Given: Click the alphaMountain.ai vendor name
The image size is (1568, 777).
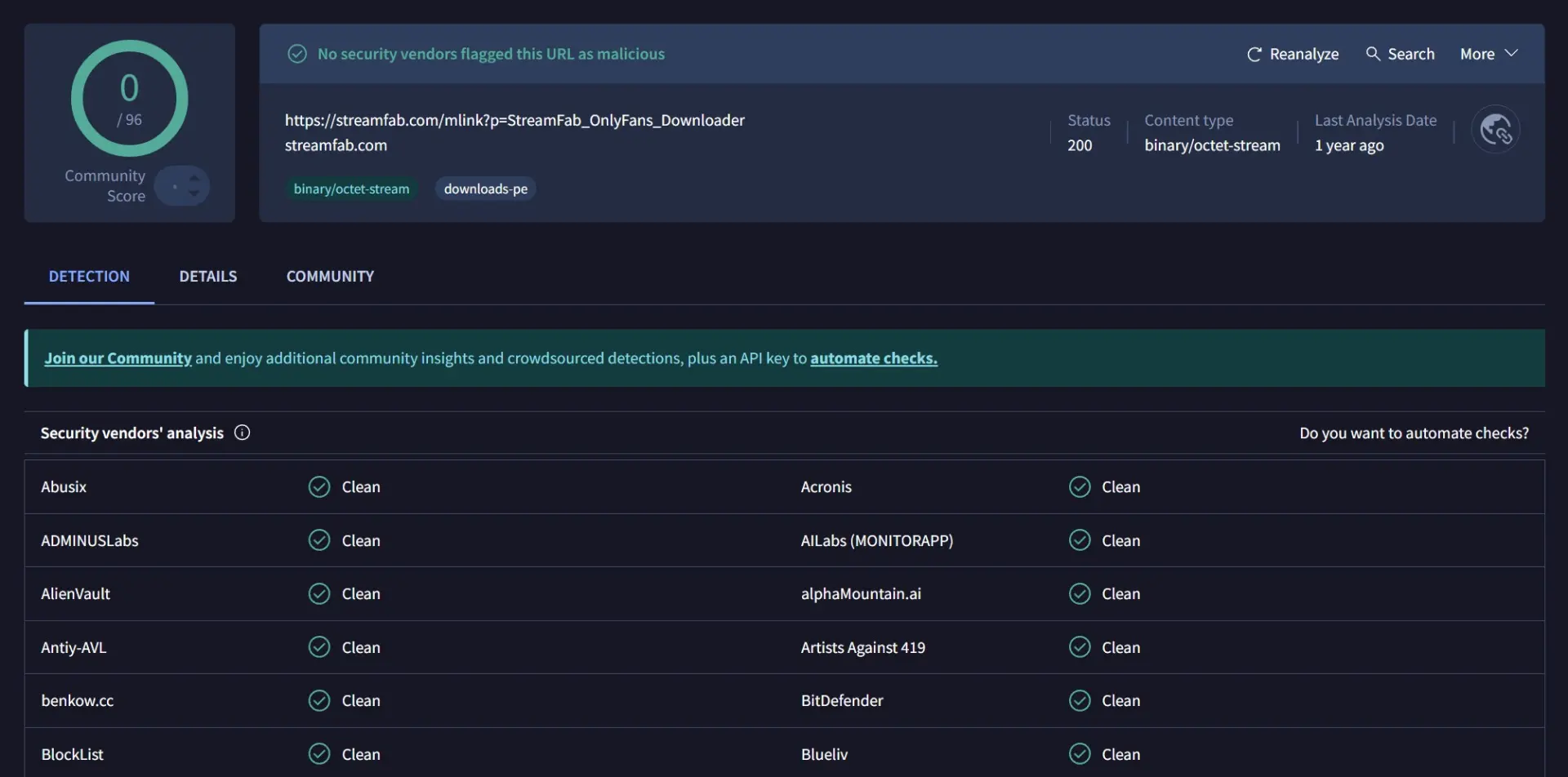Looking at the screenshot, I should [x=861, y=593].
